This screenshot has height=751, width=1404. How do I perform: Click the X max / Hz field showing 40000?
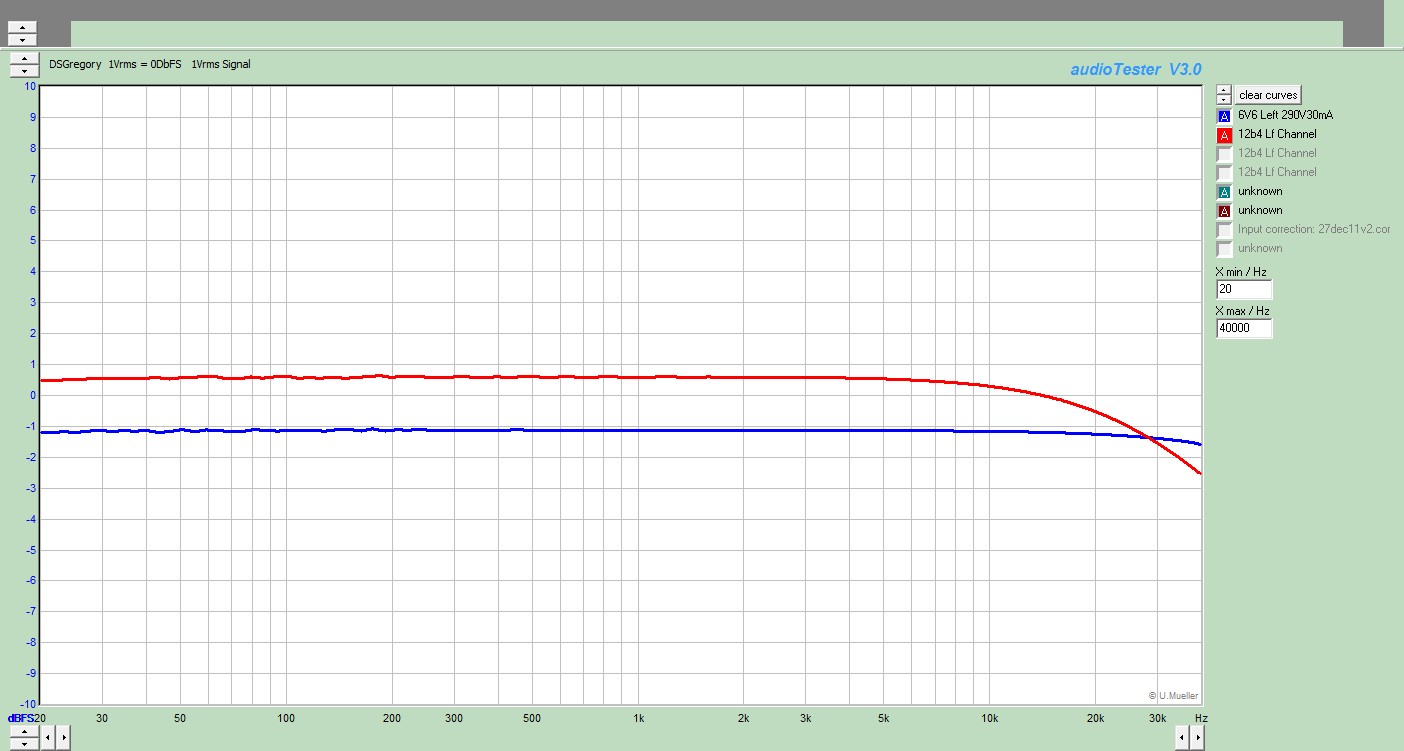(1244, 328)
